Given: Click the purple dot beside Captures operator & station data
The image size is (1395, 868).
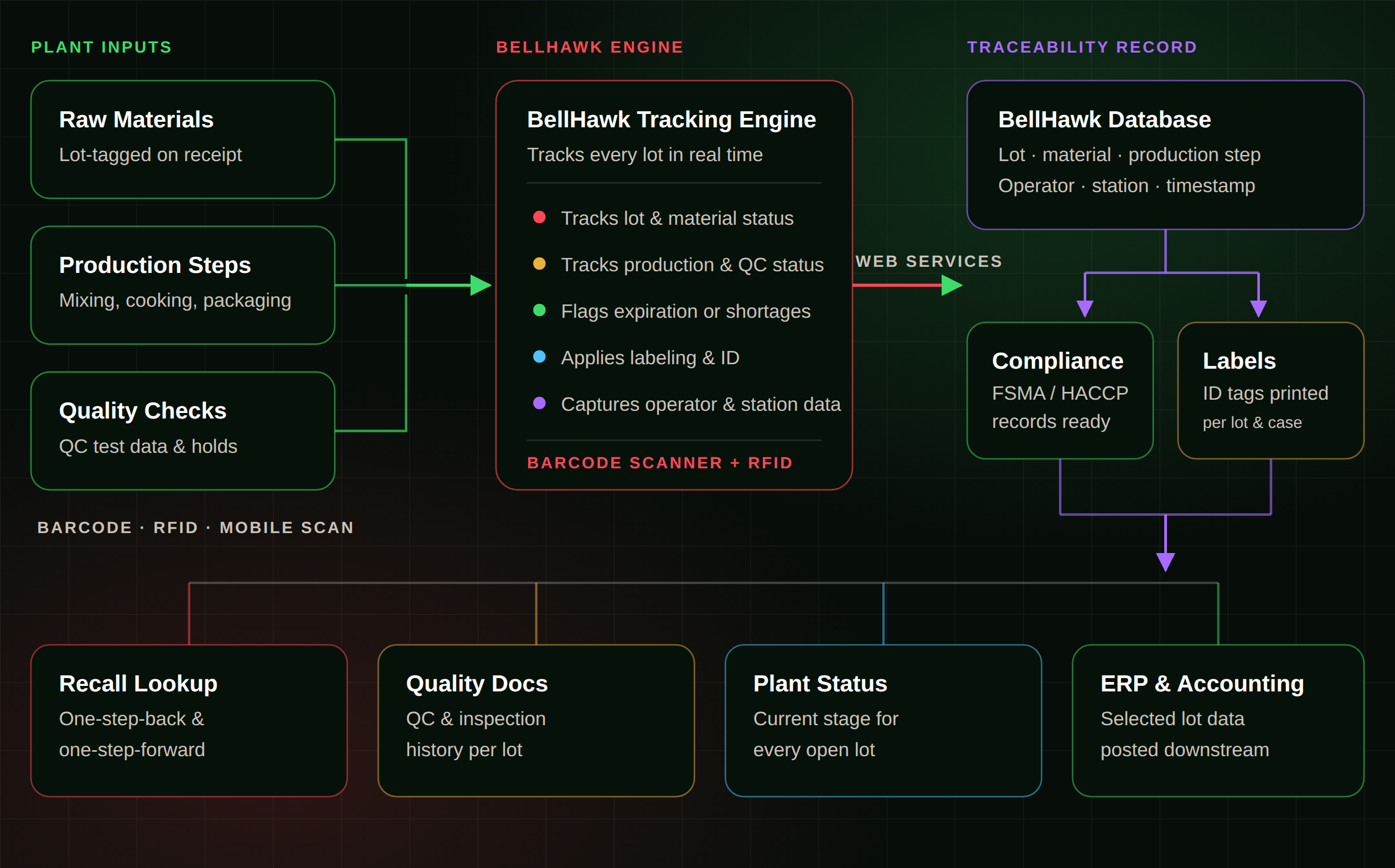Looking at the screenshot, I should (x=539, y=403).
